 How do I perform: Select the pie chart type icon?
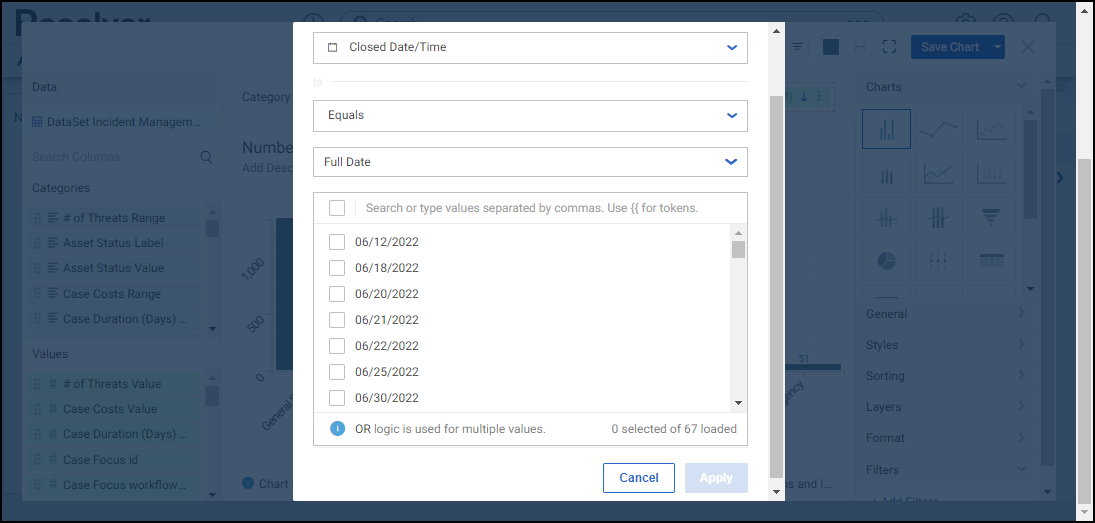coord(886,260)
